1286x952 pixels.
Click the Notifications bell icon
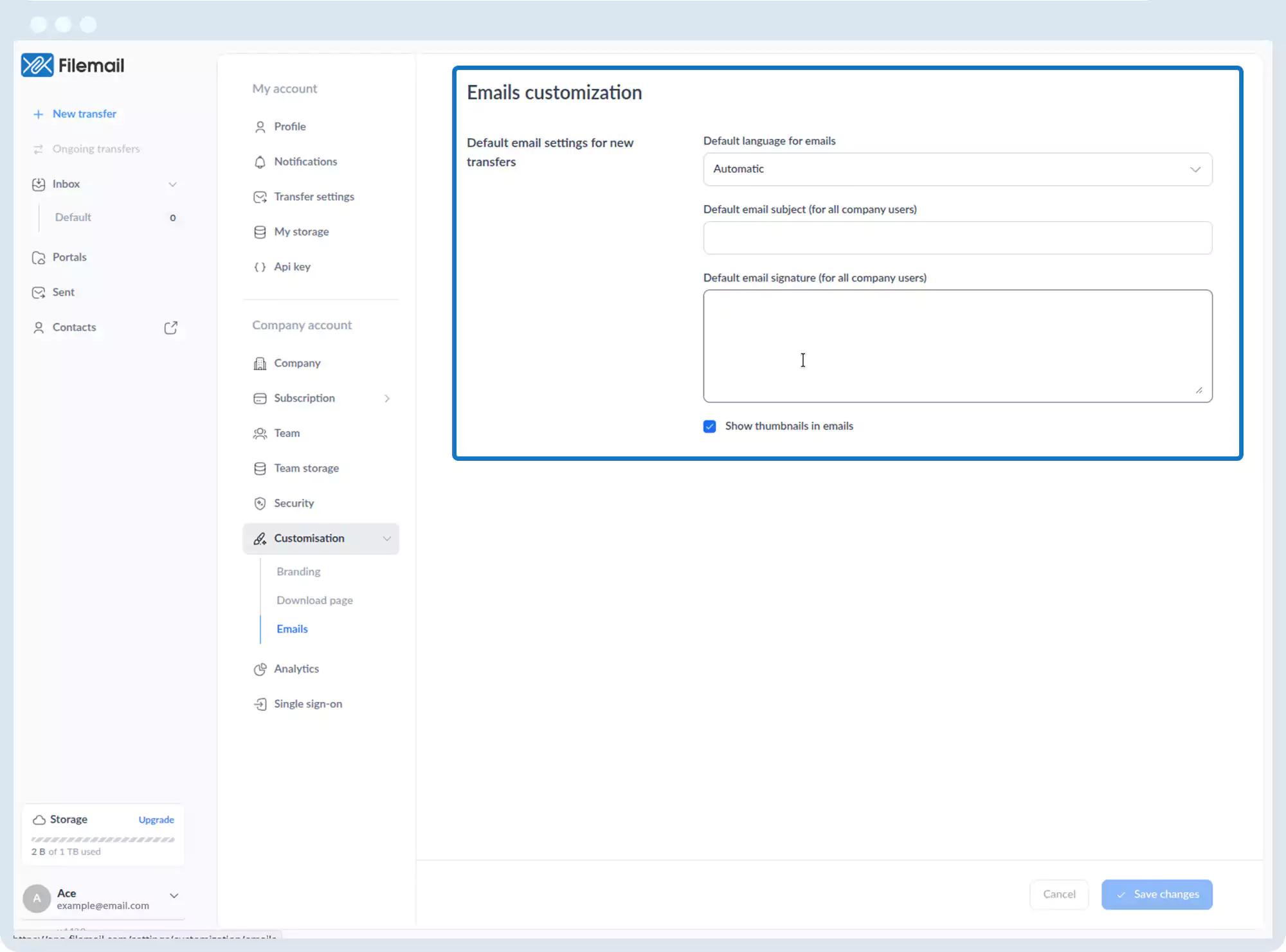[260, 162]
